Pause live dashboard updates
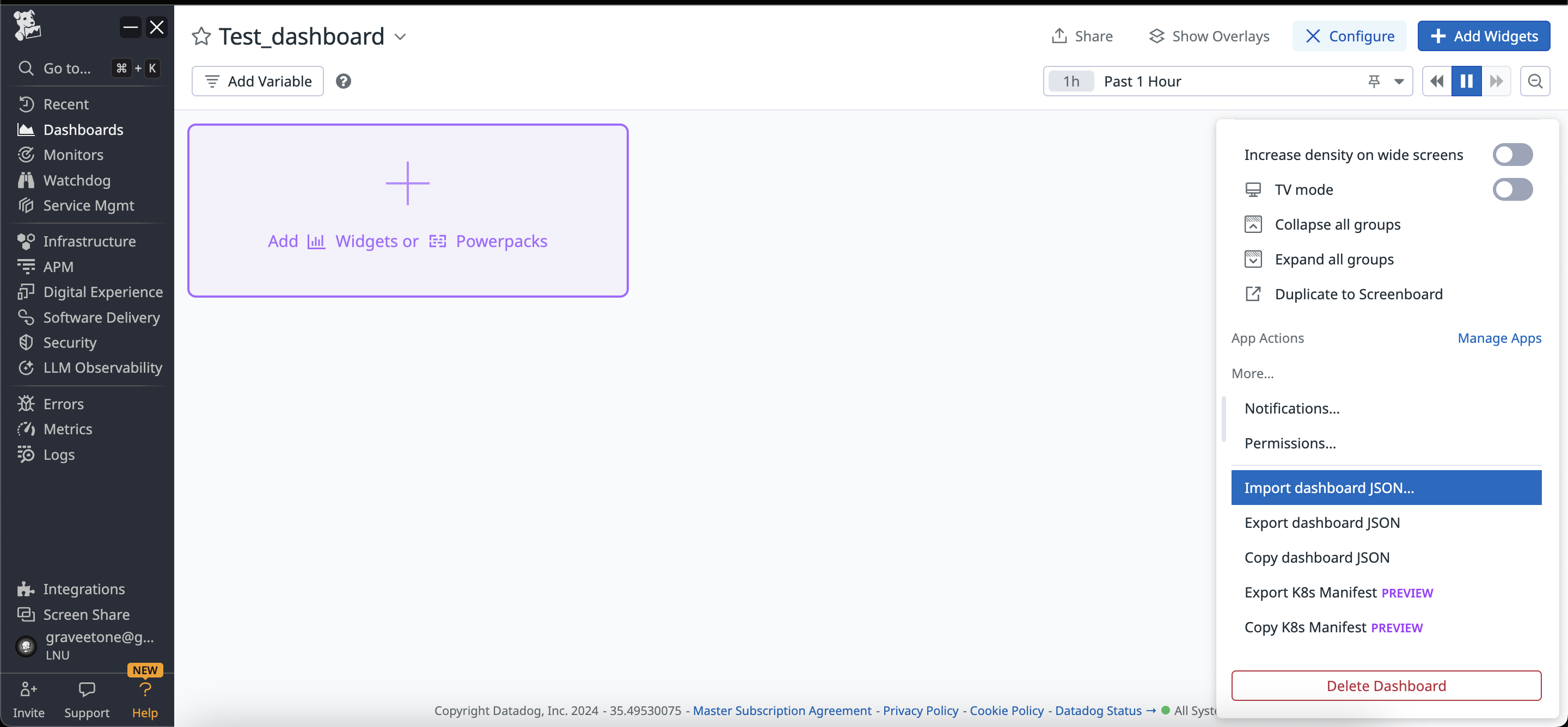 1466,81
